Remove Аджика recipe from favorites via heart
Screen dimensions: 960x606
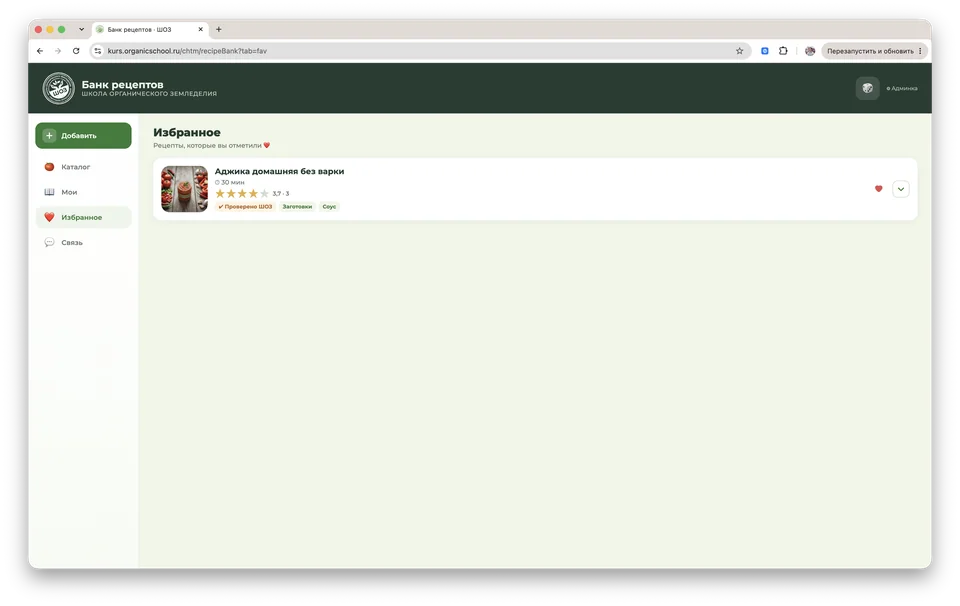pos(879,189)
